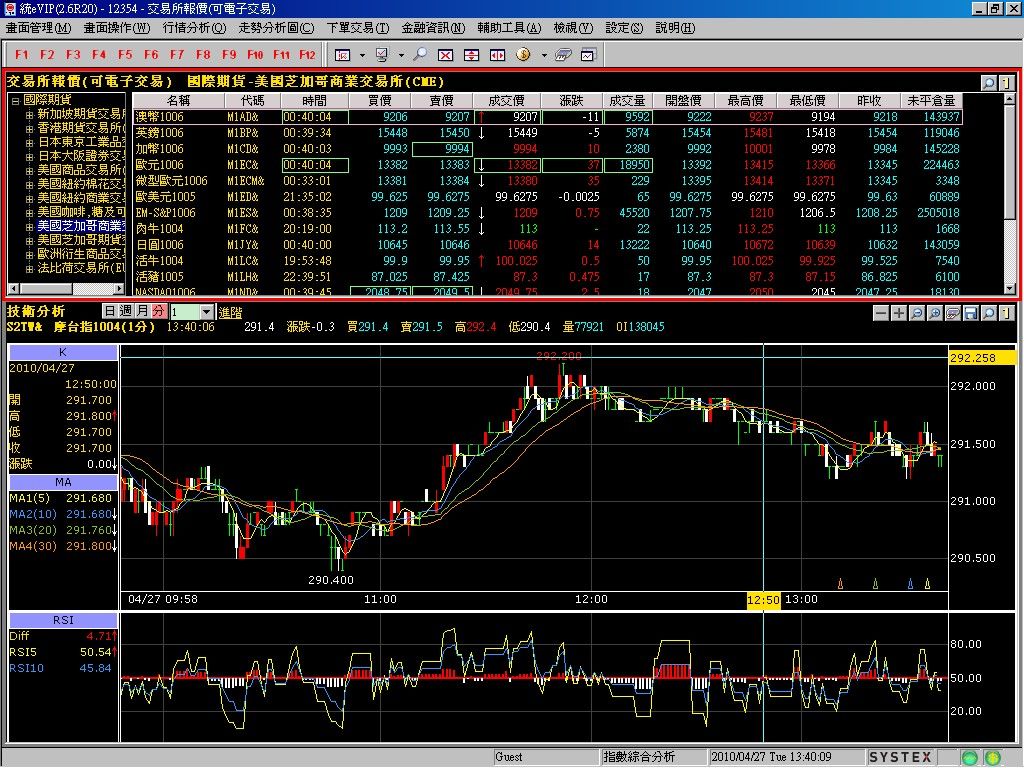This screenshot has height=768, width=1024.
Task: Open the 行情分析(Q) menu
Action: coord(194,28)
